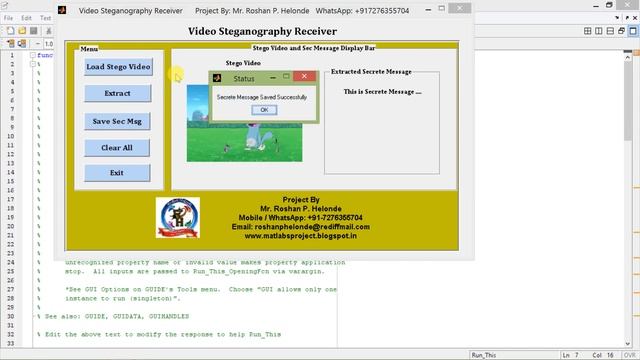Click the Ln 7 status bar entry
The image size is (640, 360).
[570, 355]
